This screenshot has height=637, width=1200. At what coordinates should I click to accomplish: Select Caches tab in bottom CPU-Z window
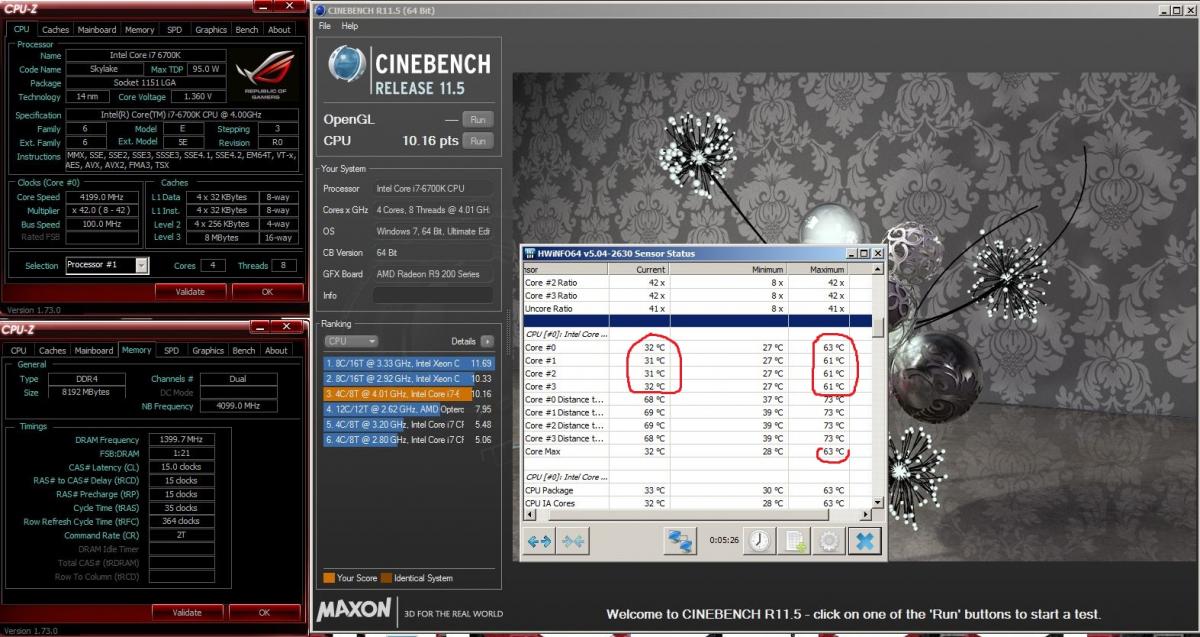[51, 350]
